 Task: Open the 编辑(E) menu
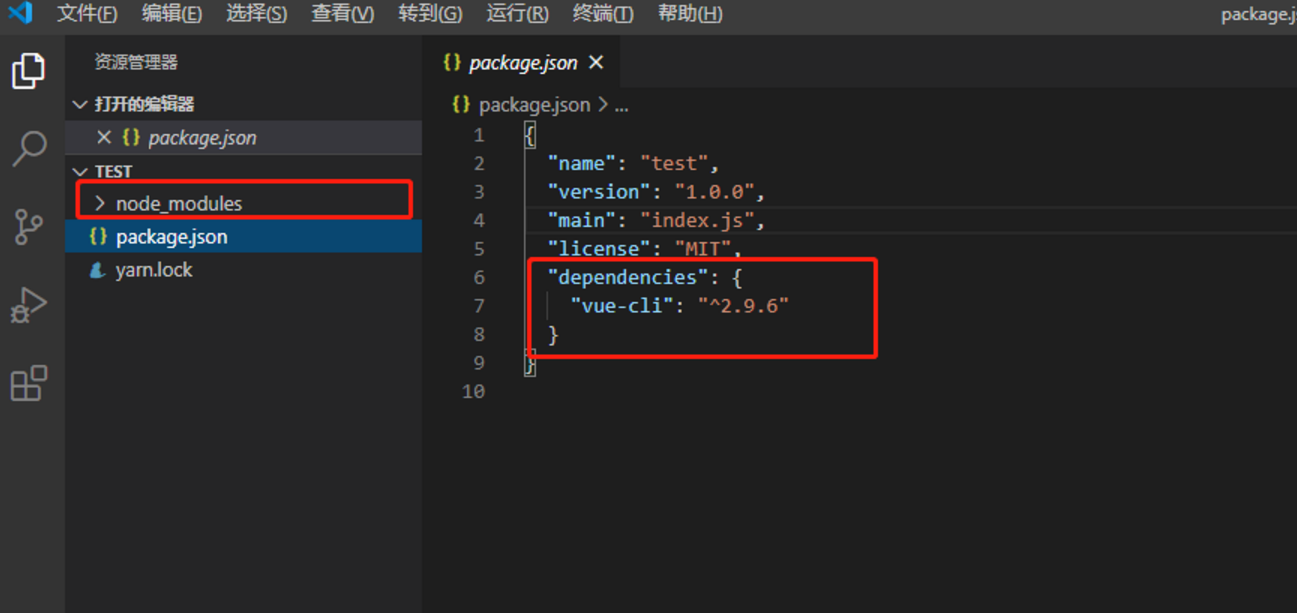click(172, 14)
